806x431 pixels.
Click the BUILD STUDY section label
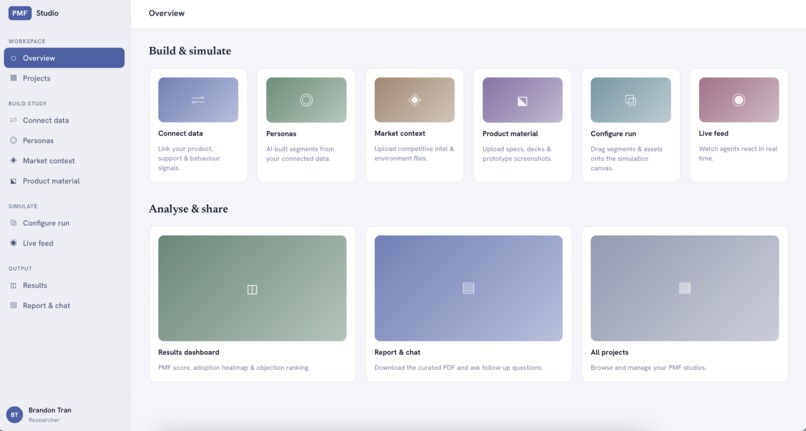point(27,104)
